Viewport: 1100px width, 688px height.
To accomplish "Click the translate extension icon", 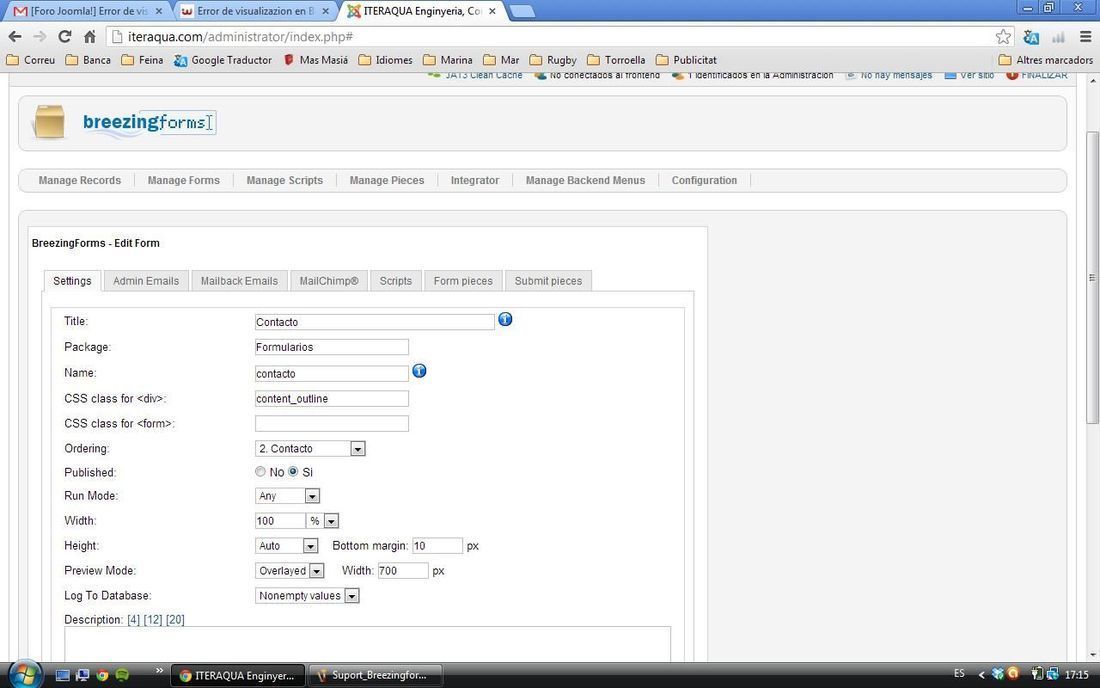I will [x=1031, y=37].
